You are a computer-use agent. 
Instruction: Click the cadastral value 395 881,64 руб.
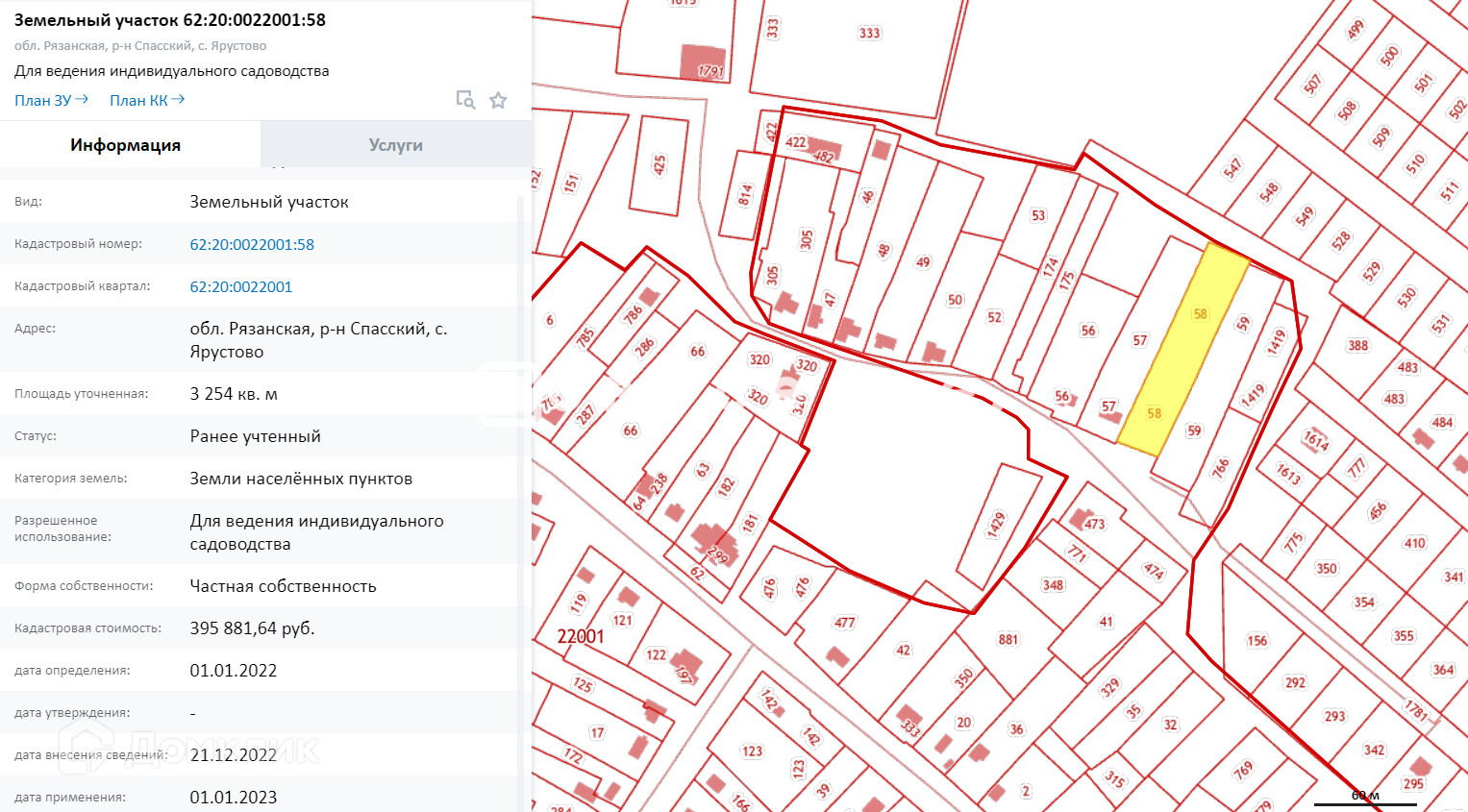pos(253,628)
